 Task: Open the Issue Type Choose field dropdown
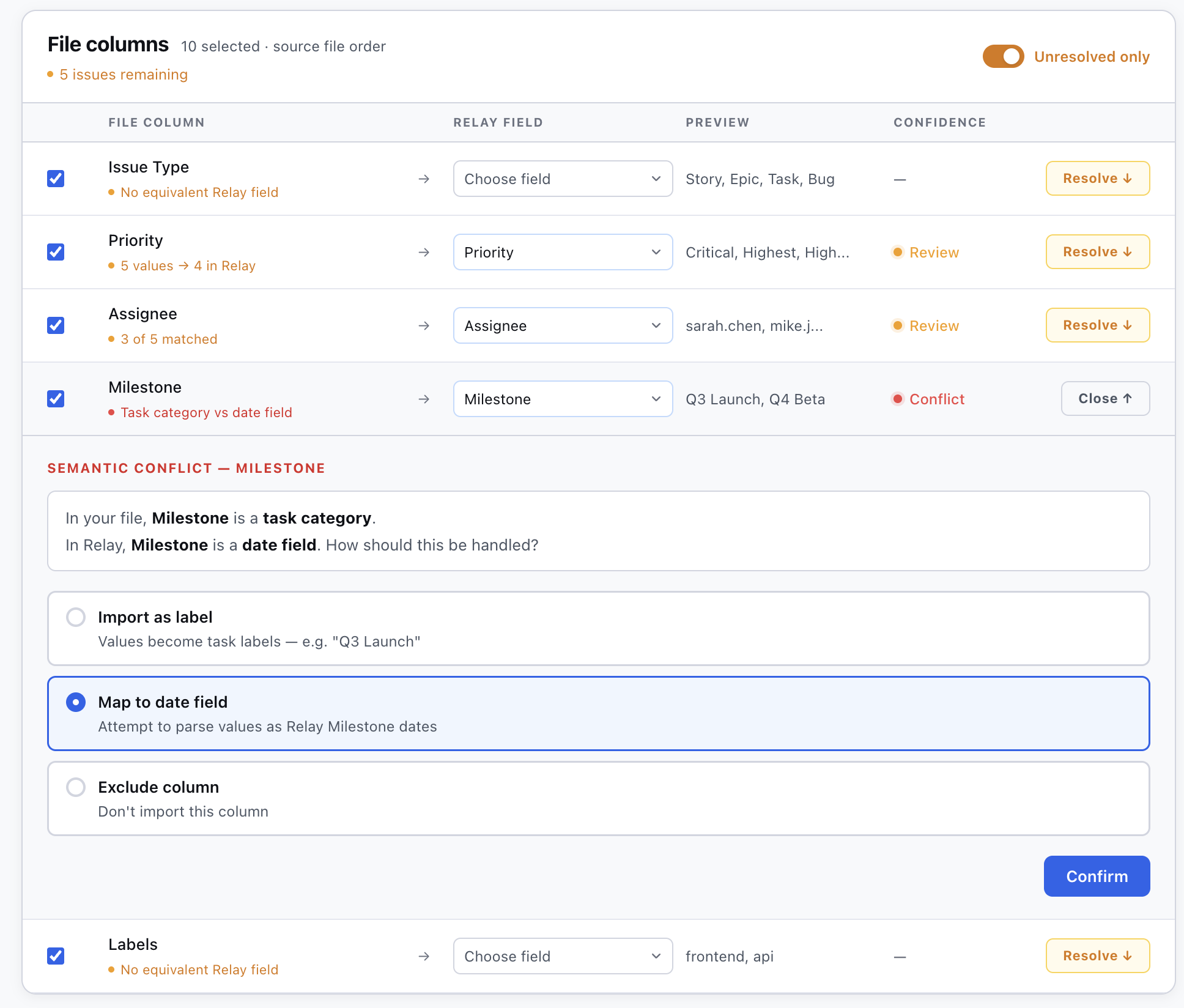point(563,179)
